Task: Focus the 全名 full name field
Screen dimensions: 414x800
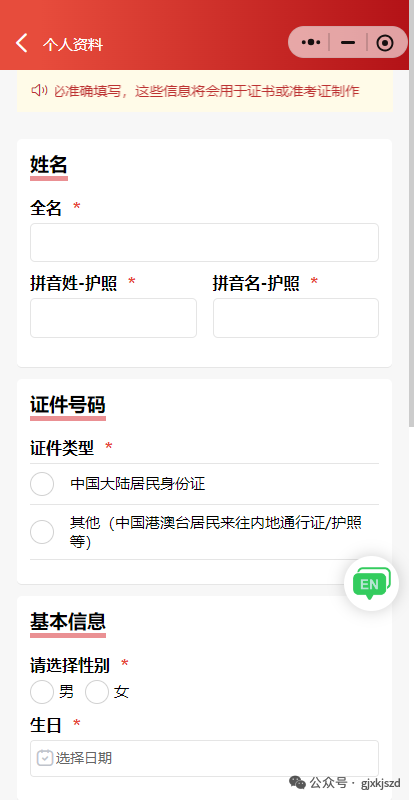Action: 204,242
